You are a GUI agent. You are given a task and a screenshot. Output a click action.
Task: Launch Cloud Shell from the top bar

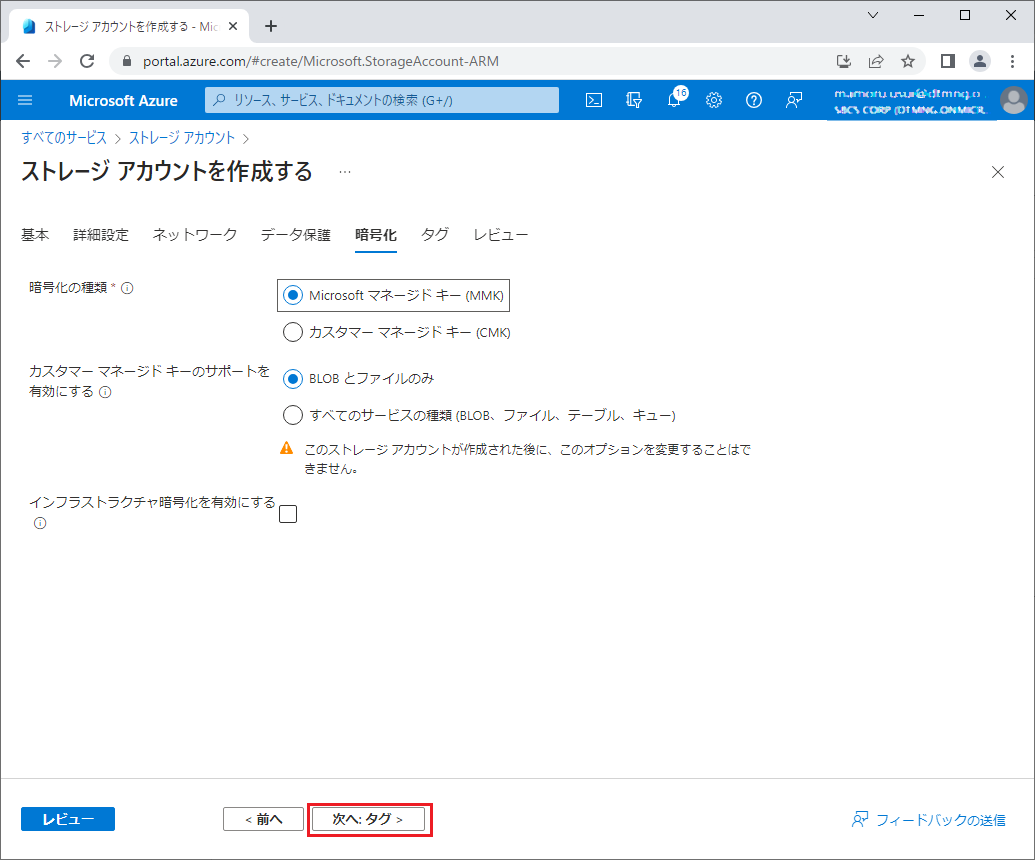pyautogui.click(x=594, y=100)
